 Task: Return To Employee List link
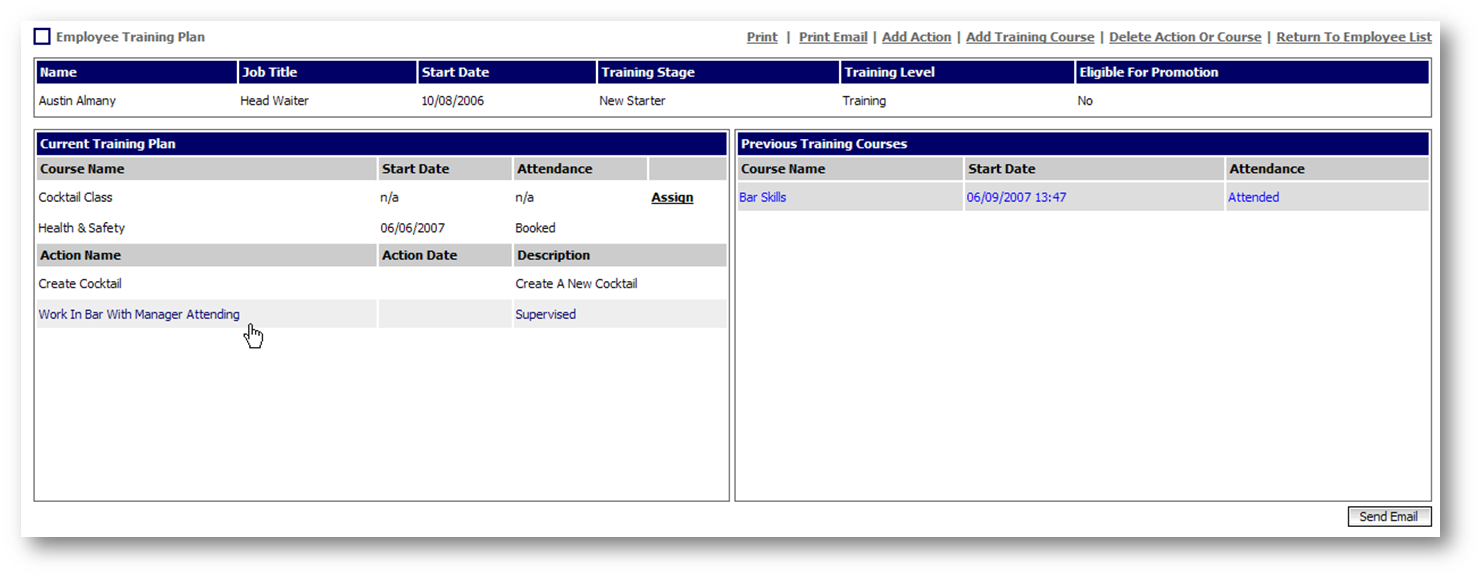click(1353, 37)
